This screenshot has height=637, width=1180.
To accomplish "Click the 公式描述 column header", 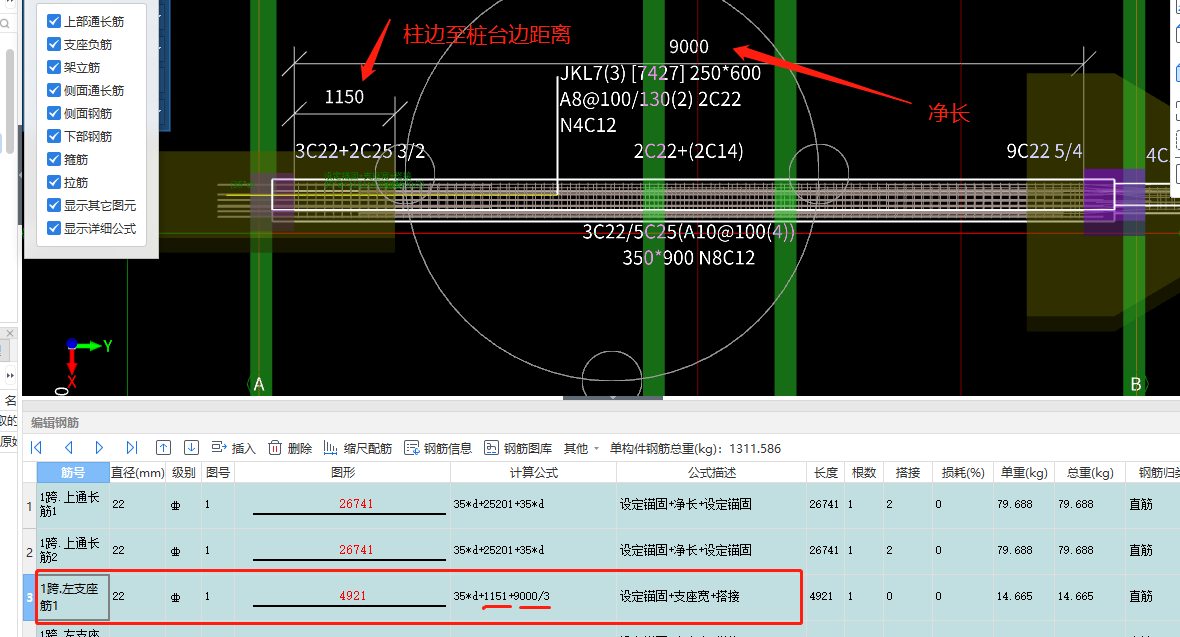I will tap(711, 472).
